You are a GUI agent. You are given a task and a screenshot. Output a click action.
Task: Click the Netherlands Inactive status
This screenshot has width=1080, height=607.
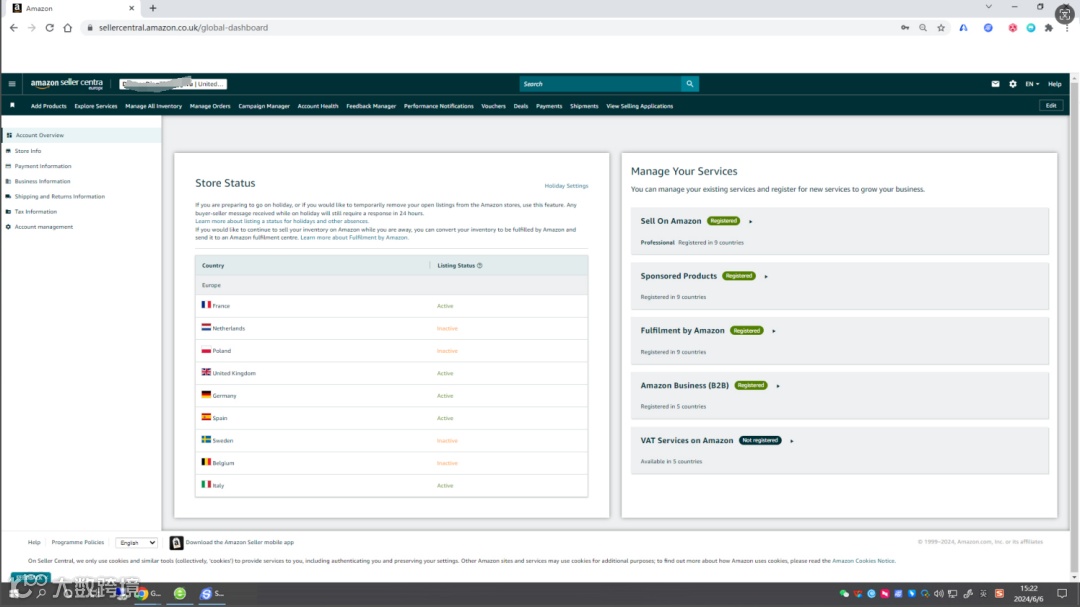coord(447,329)
